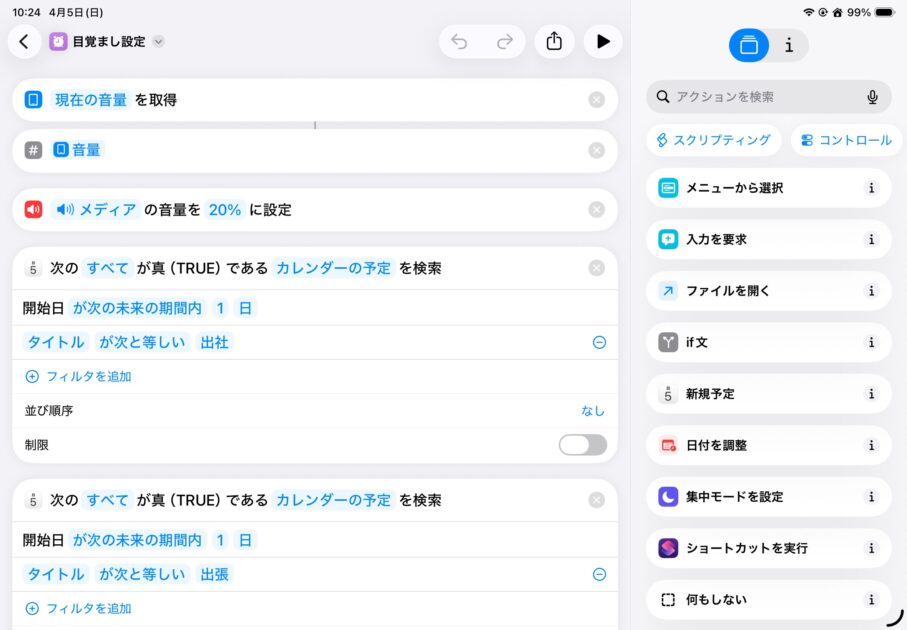Go back using the back chevron

[x=24, y=41]
